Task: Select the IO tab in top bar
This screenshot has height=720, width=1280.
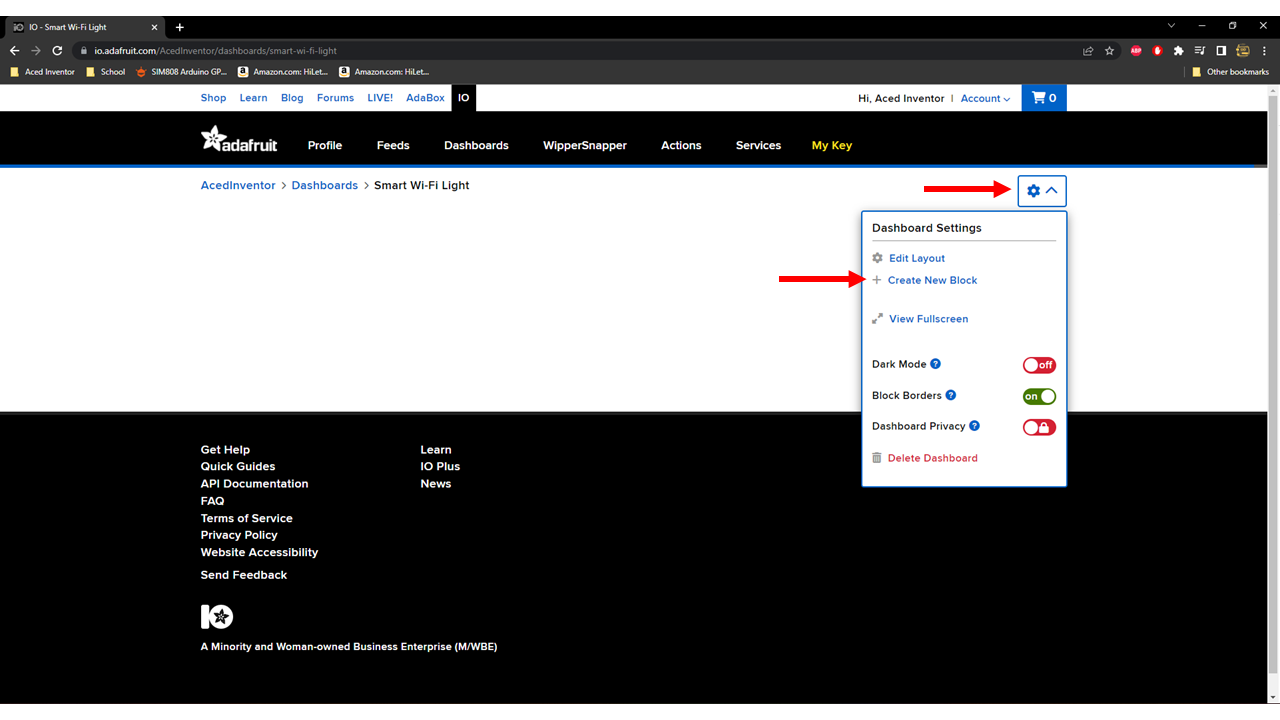Action: [463, 98]
